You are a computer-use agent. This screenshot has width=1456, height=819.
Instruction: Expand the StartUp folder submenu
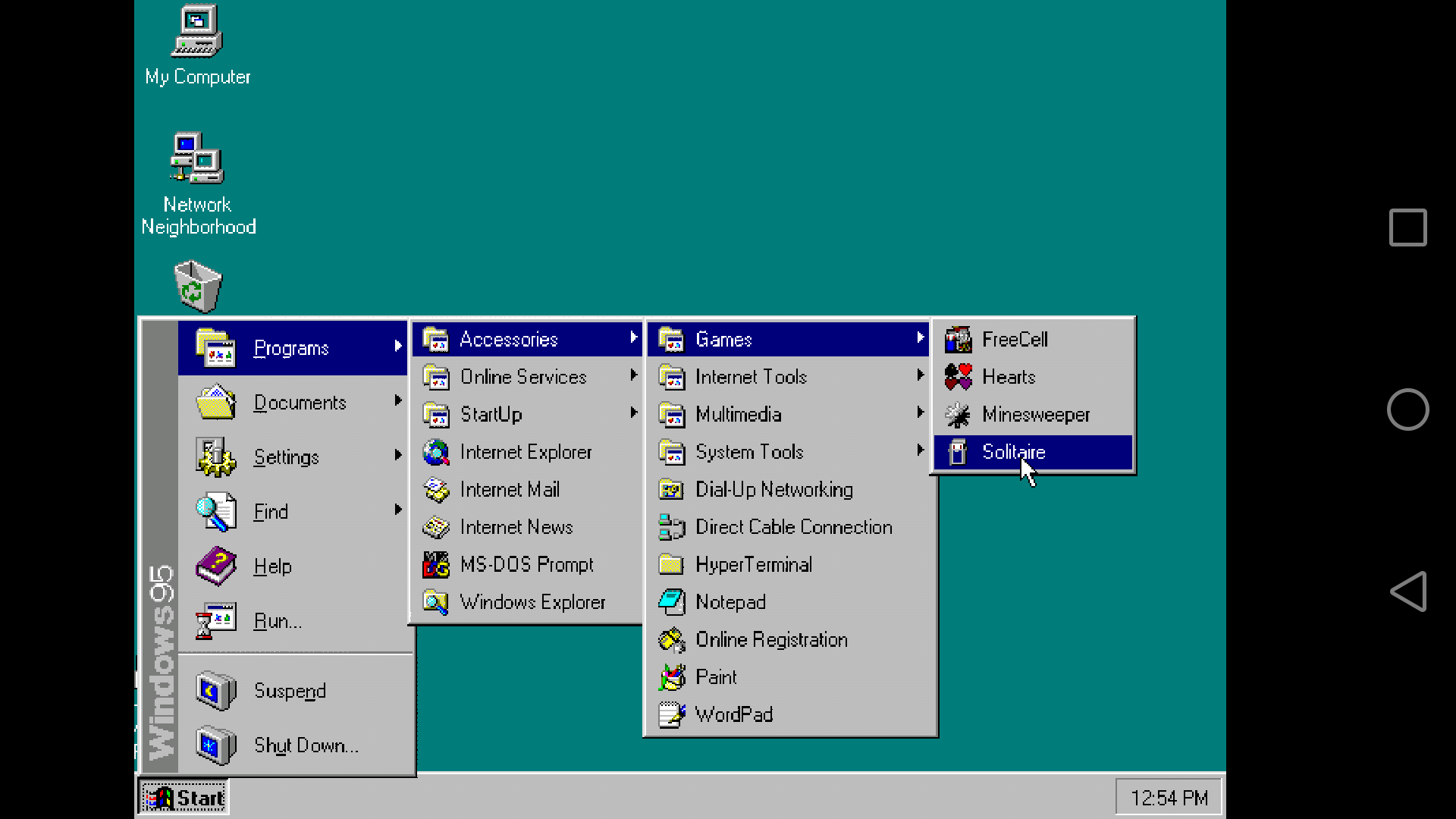click(x=491, y=414)
